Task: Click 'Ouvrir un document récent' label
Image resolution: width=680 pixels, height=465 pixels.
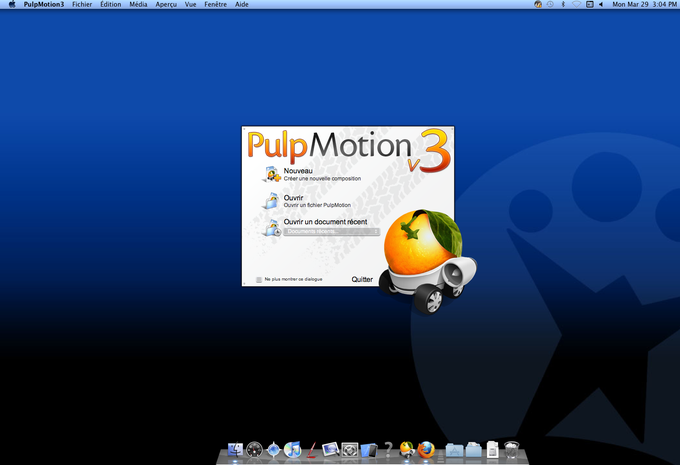Action: click(x=325, y=222)
